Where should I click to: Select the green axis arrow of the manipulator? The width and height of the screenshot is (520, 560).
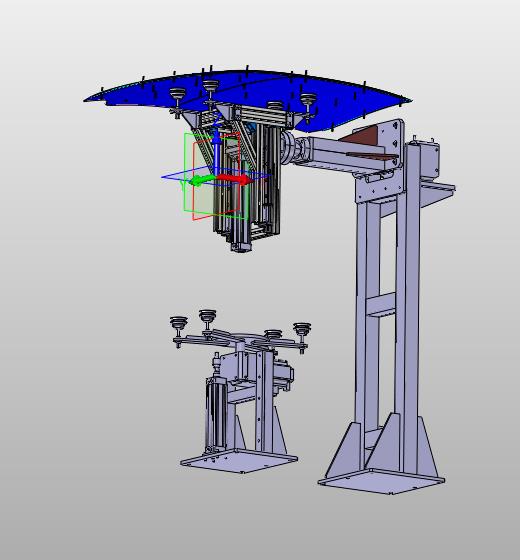click(202, 180)
